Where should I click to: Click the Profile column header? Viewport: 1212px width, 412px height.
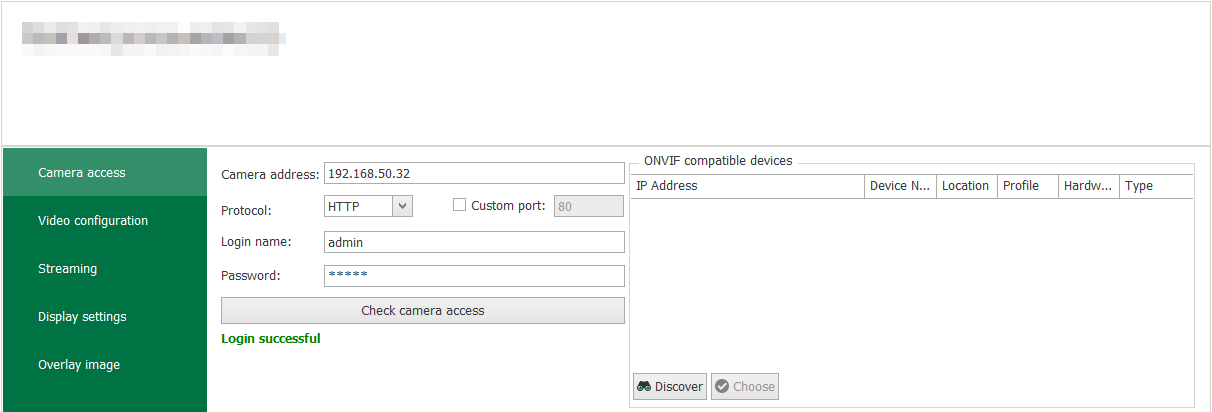coord(1027,186)
